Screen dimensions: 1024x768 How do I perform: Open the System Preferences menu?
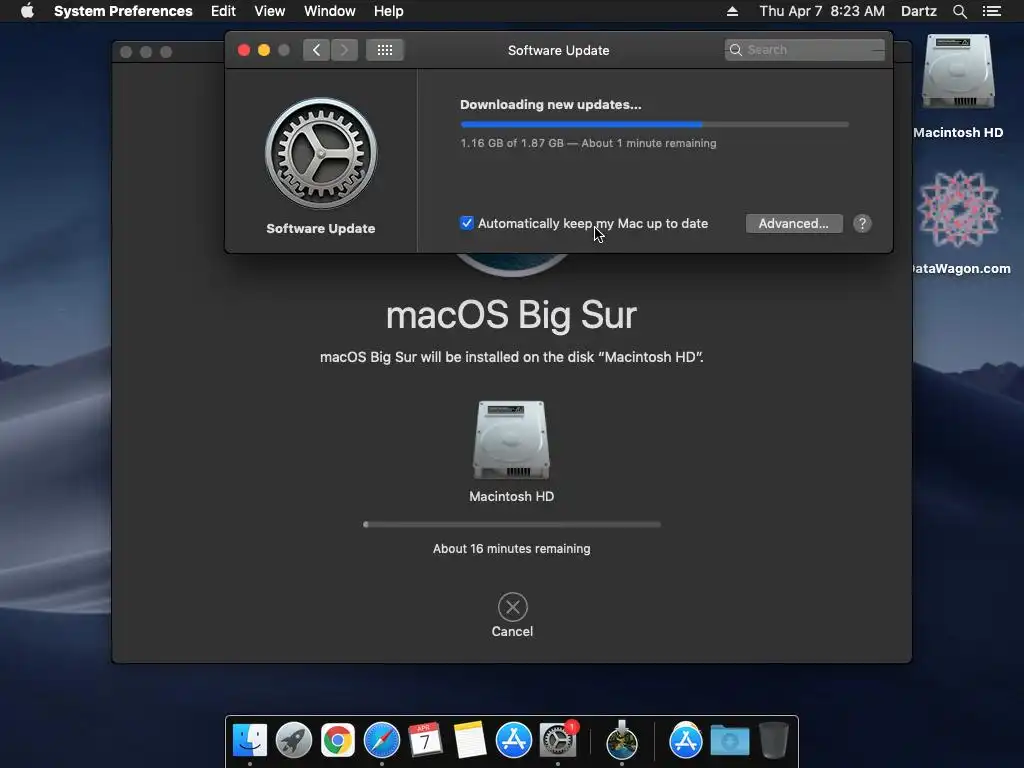click(123, 11)
